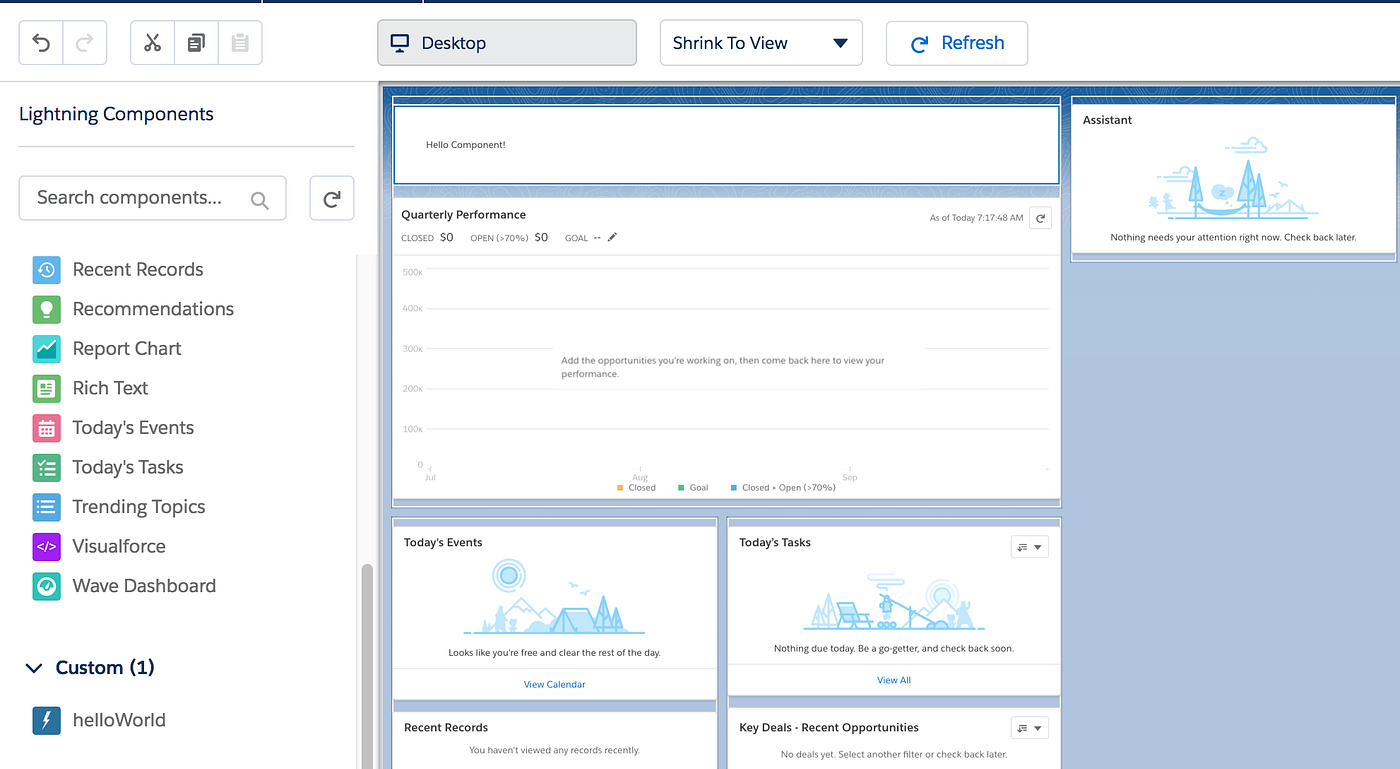This screenshot has height=769, width=1400.
Task: Open the Key Deals filter dropdown
Action: (x=1029, y=727)
